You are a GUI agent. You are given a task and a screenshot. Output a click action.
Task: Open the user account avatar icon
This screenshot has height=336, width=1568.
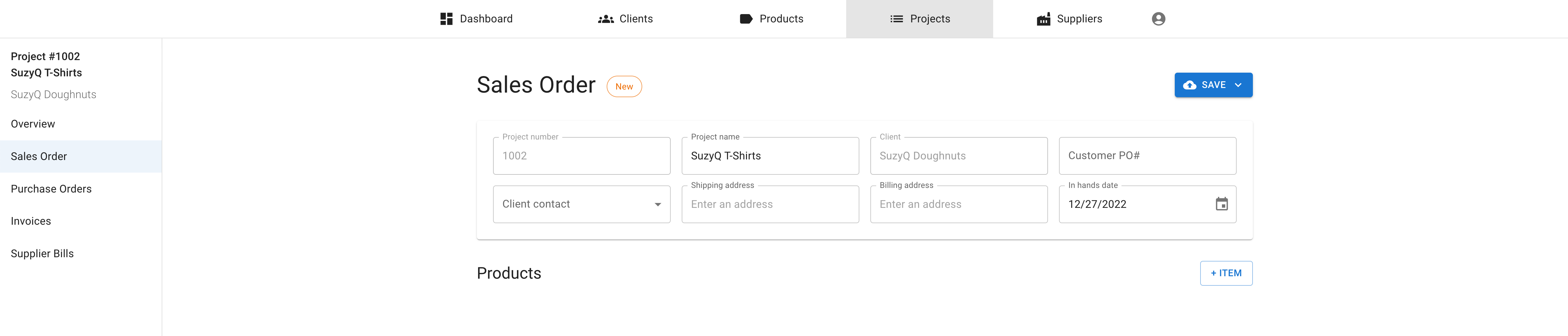click(x=1158, y=19)
